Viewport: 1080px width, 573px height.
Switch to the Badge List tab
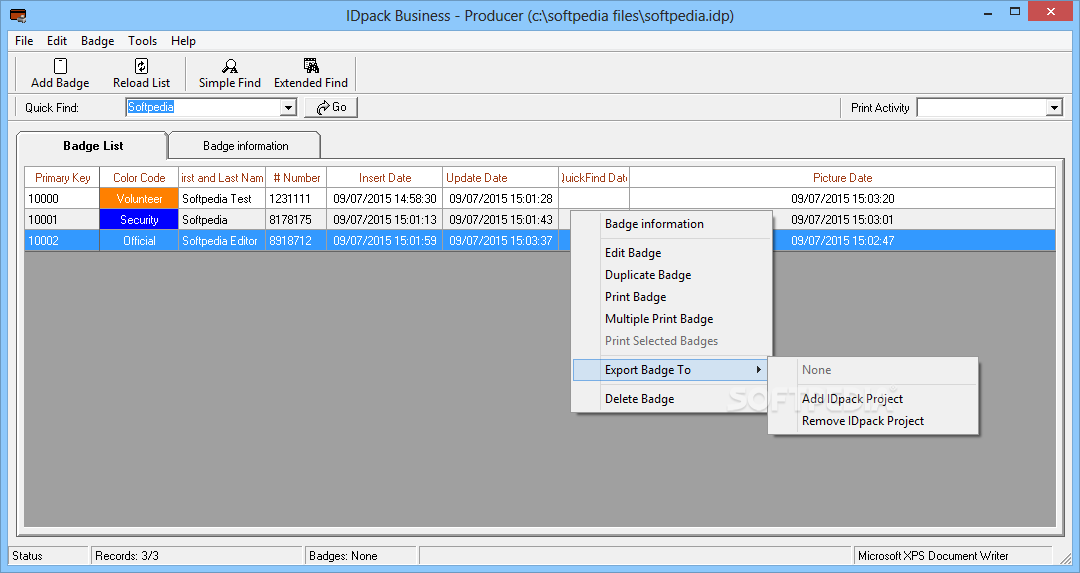pos(93,146)
